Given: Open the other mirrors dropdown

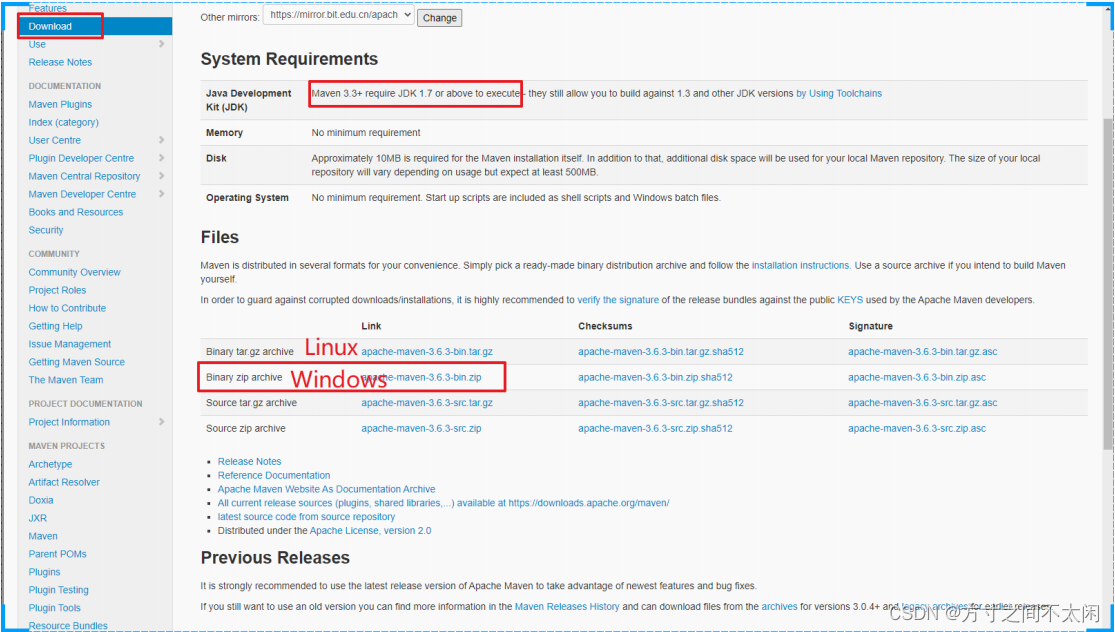Looking at the screenshot, I should (338, 15).
